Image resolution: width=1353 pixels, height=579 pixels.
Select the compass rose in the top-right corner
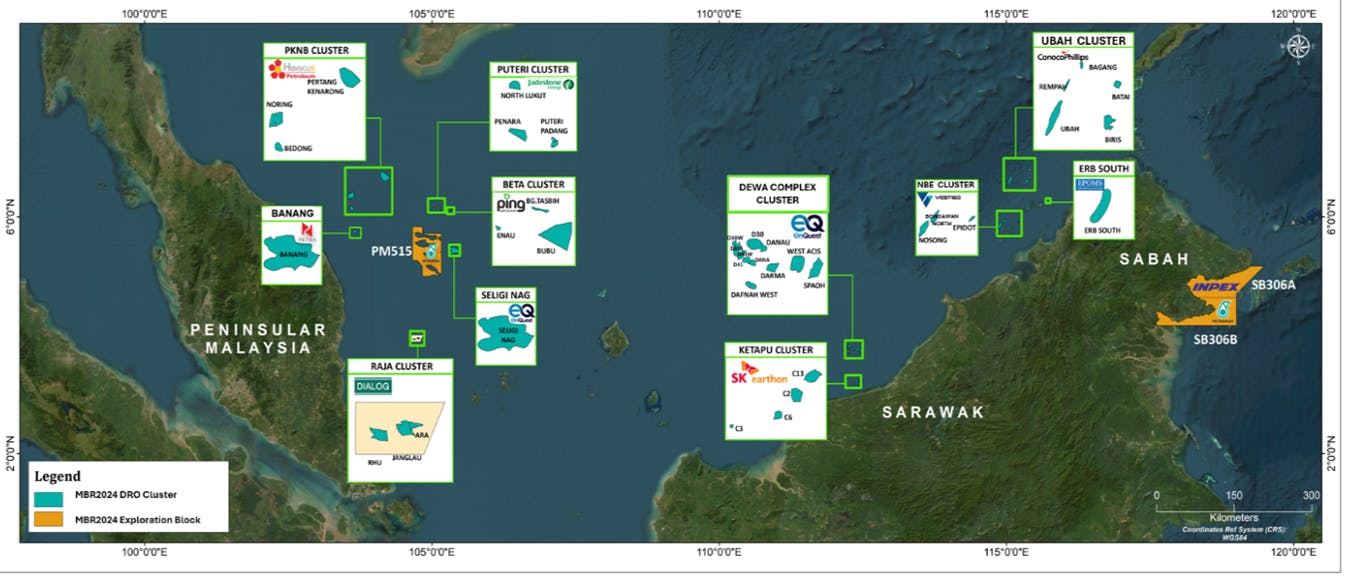pyautogui.click(x=1298, y=45)
